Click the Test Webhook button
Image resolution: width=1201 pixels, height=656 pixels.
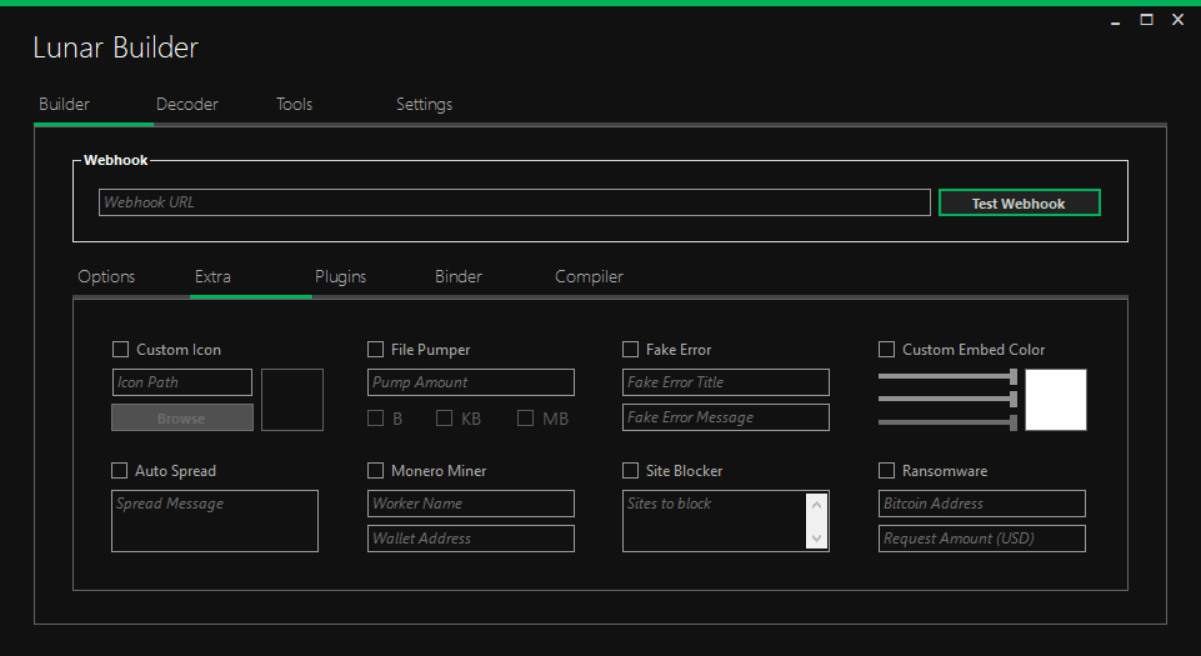coord(1019,203)
